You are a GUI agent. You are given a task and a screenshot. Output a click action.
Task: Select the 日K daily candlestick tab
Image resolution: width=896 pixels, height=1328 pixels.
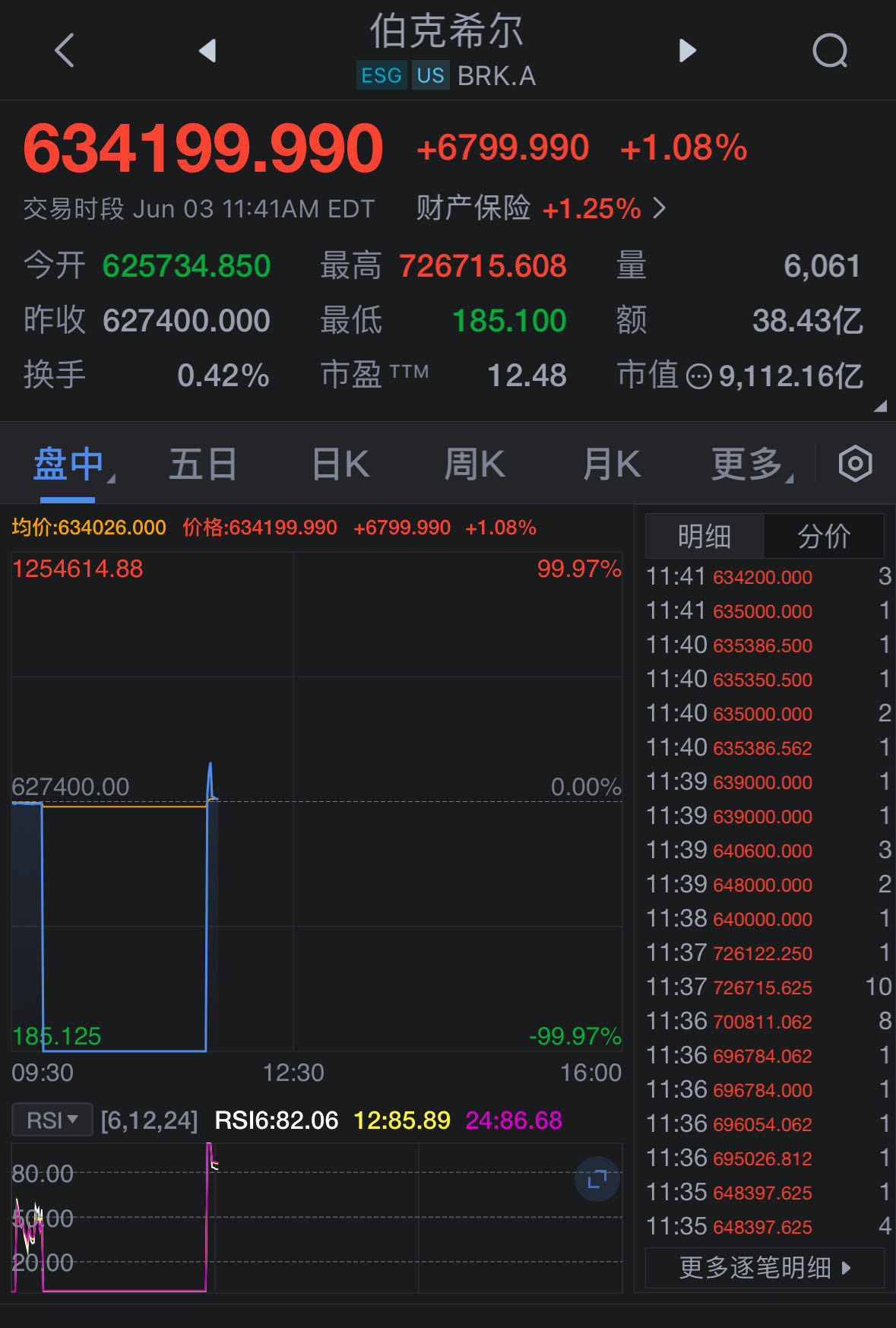[340, 464]
